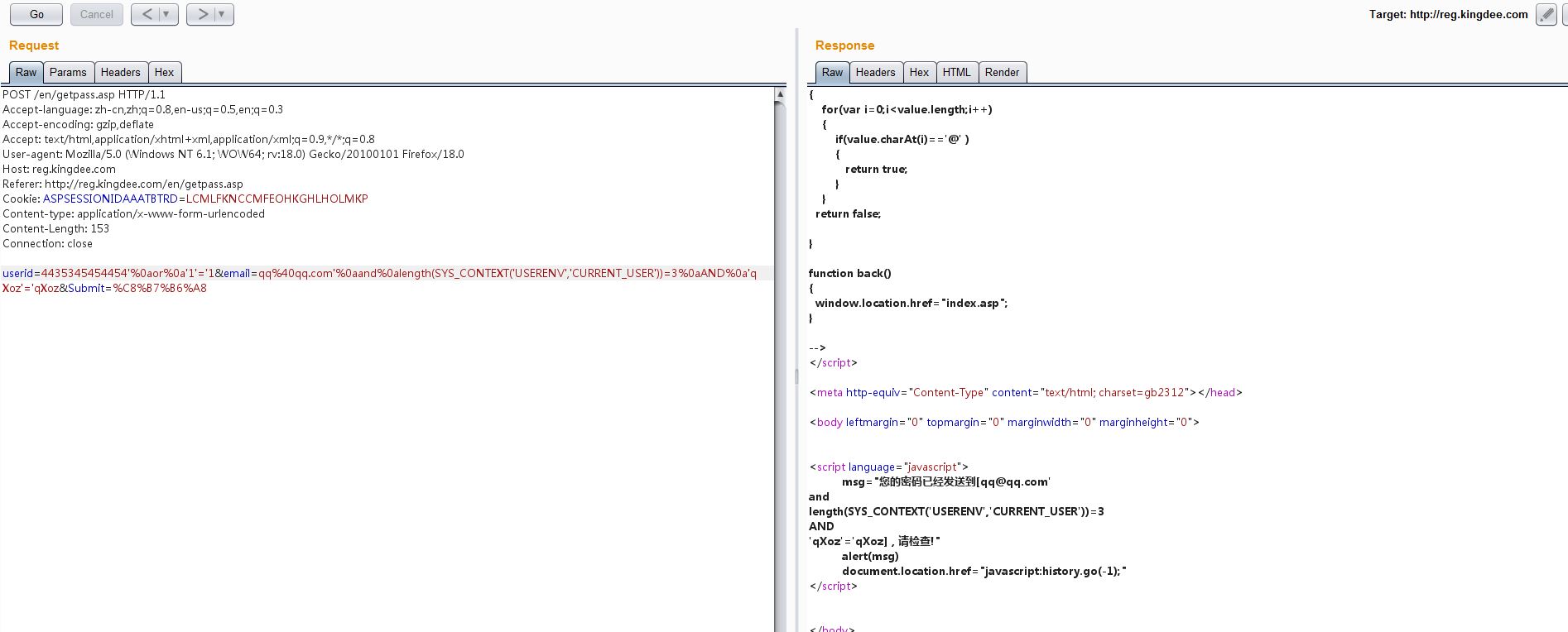Open the Response Hex tab

[x=919, y=72]
